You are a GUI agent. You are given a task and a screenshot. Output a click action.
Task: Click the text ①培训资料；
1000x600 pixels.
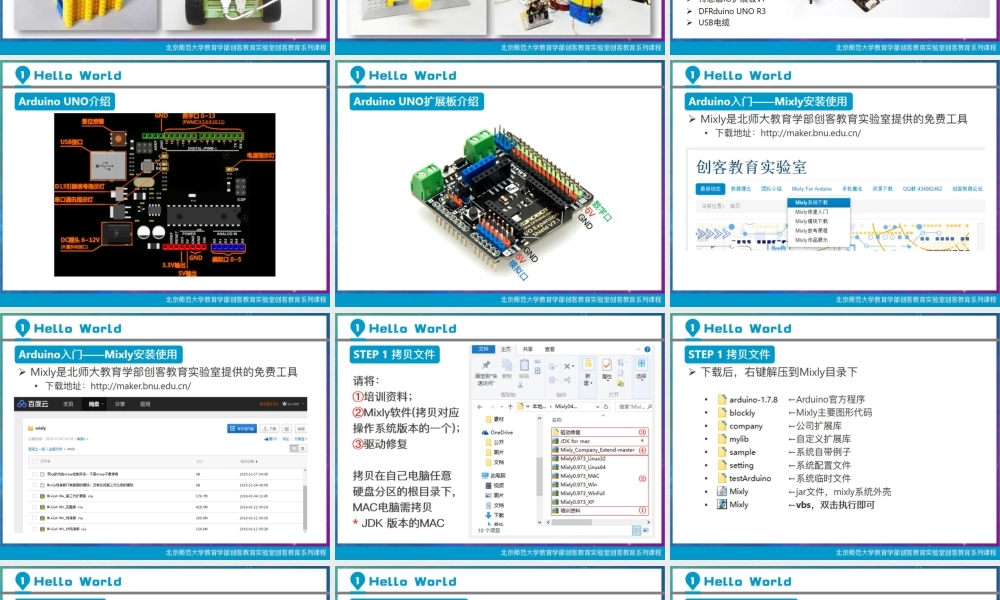tap(382, 396)
